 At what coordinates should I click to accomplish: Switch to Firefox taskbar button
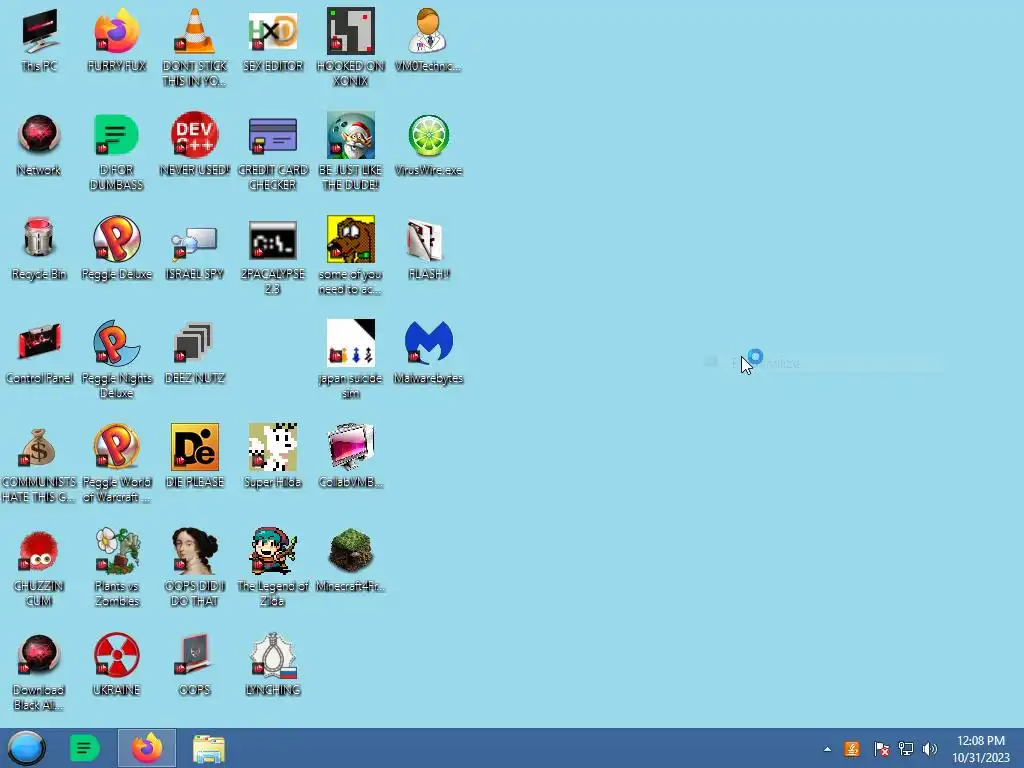[147, 748]
